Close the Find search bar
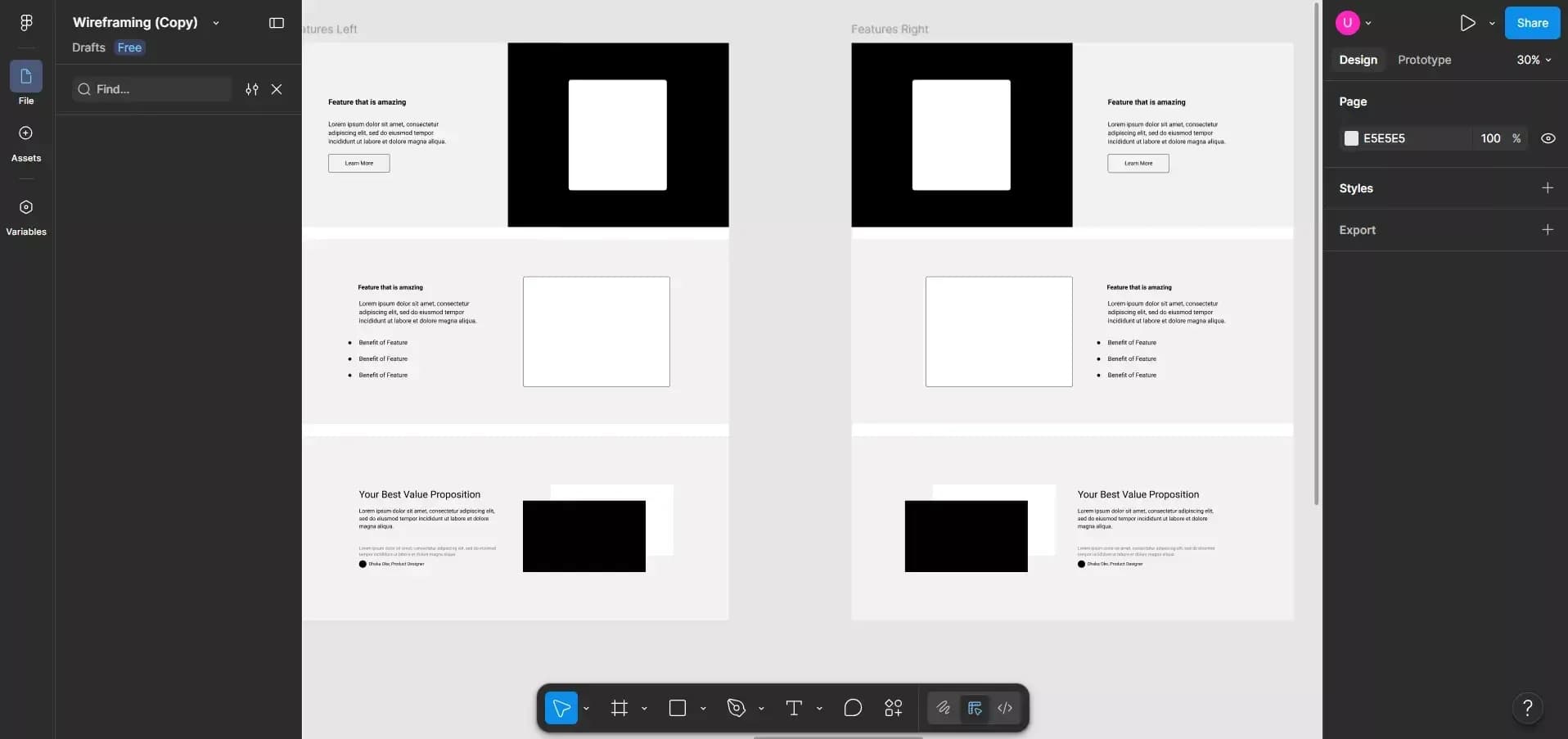 click(277, 89)
